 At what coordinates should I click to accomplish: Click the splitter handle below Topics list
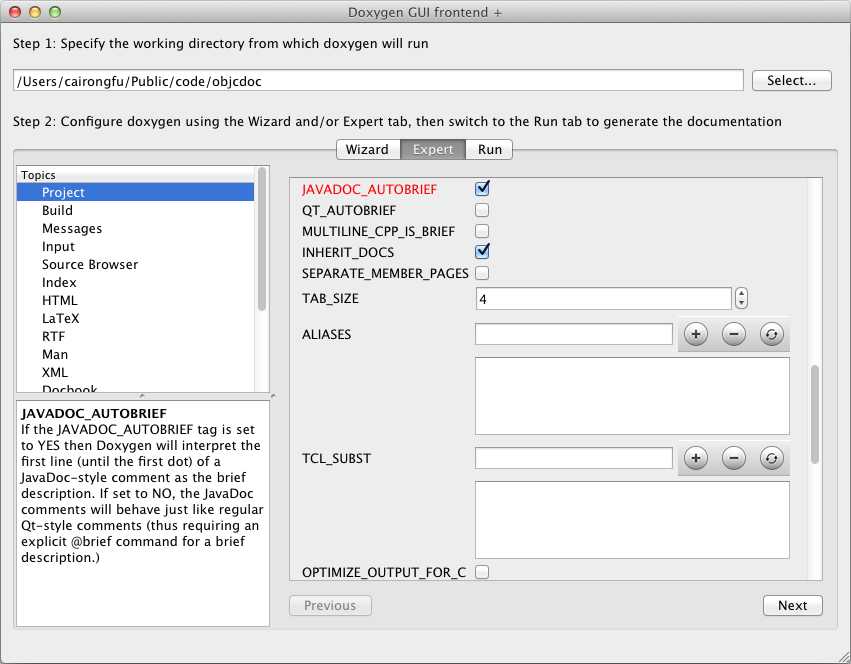142,396
